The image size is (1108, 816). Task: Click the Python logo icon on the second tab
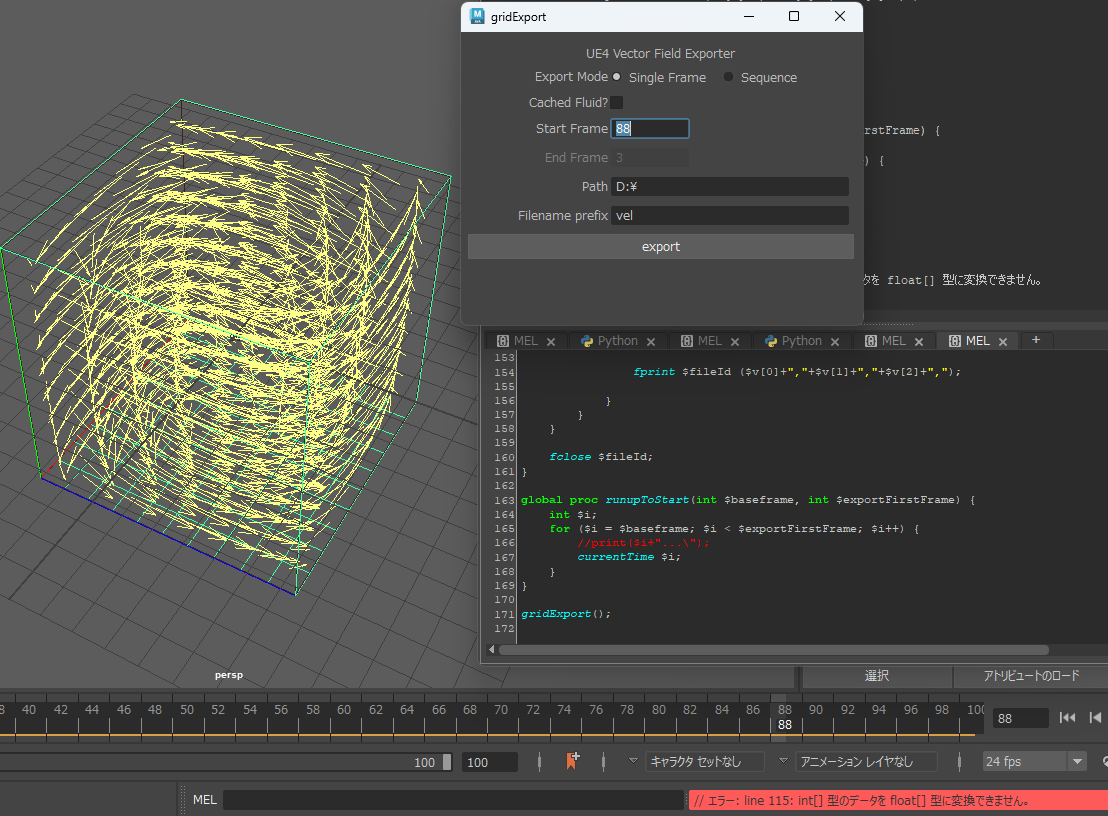[590, 341]
